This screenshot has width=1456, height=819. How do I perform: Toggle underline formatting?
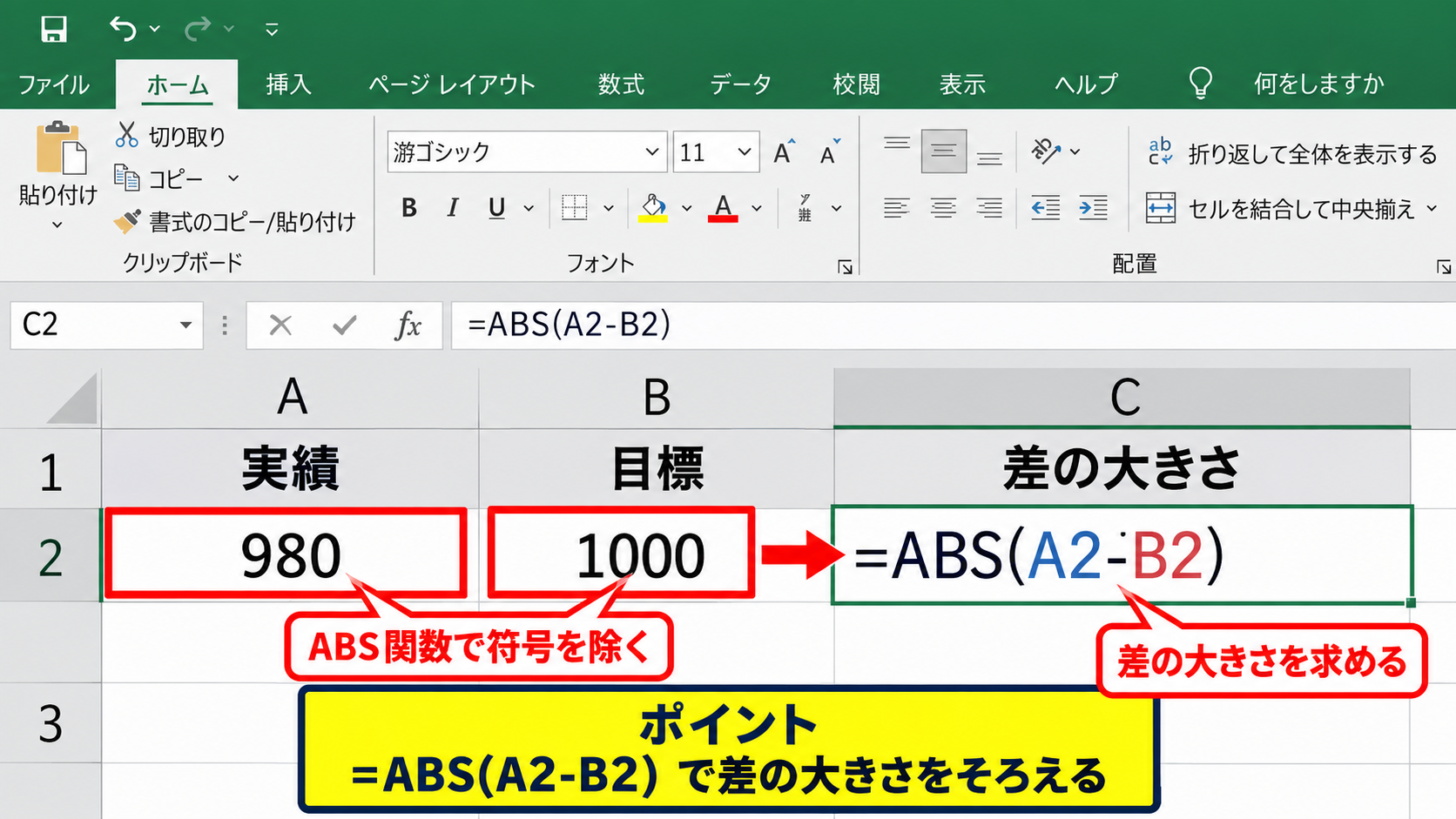[x=496, y=208]
